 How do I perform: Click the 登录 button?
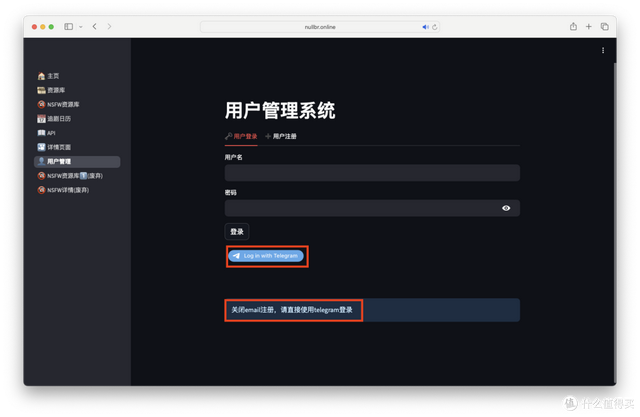237,232
